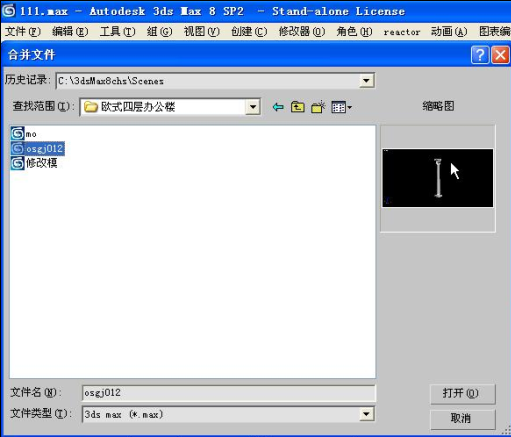The height and width of the screenshot is (437, 511).
Task: Go up one folder level icon
Action: (297, 107)
